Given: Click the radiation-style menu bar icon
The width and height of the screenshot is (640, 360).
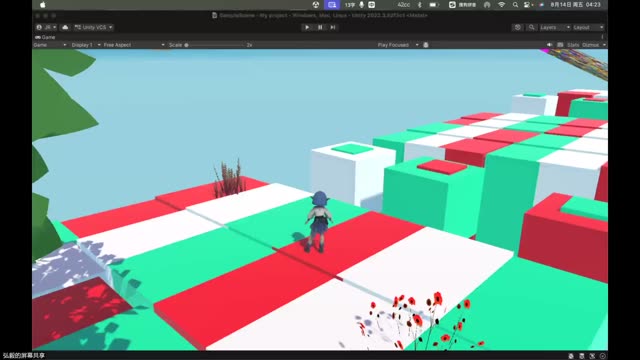Looking at the screenshot, I should tap(316, 5).
